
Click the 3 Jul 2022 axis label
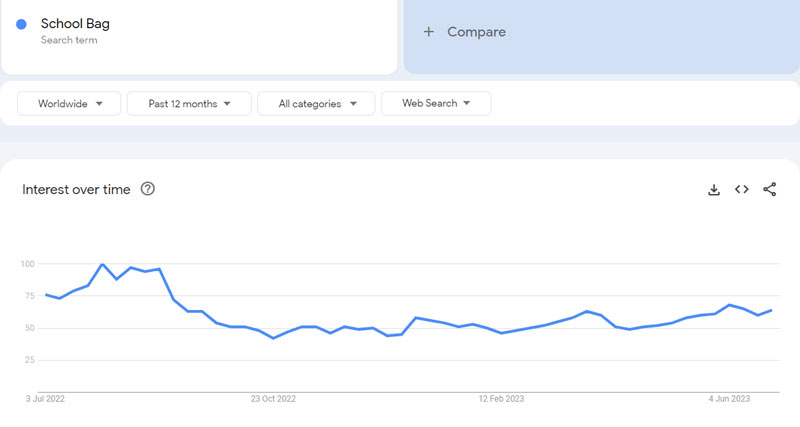tap(47, 399)
